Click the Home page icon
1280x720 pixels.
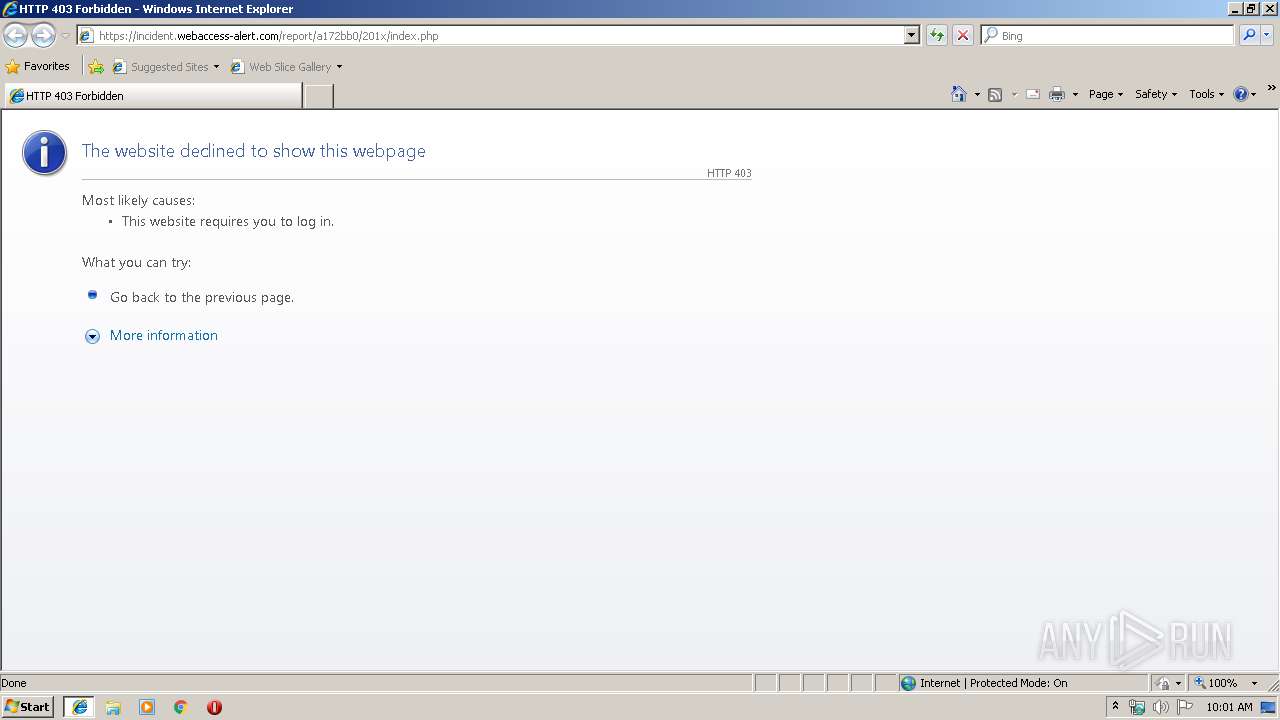(x=959, y=94)
